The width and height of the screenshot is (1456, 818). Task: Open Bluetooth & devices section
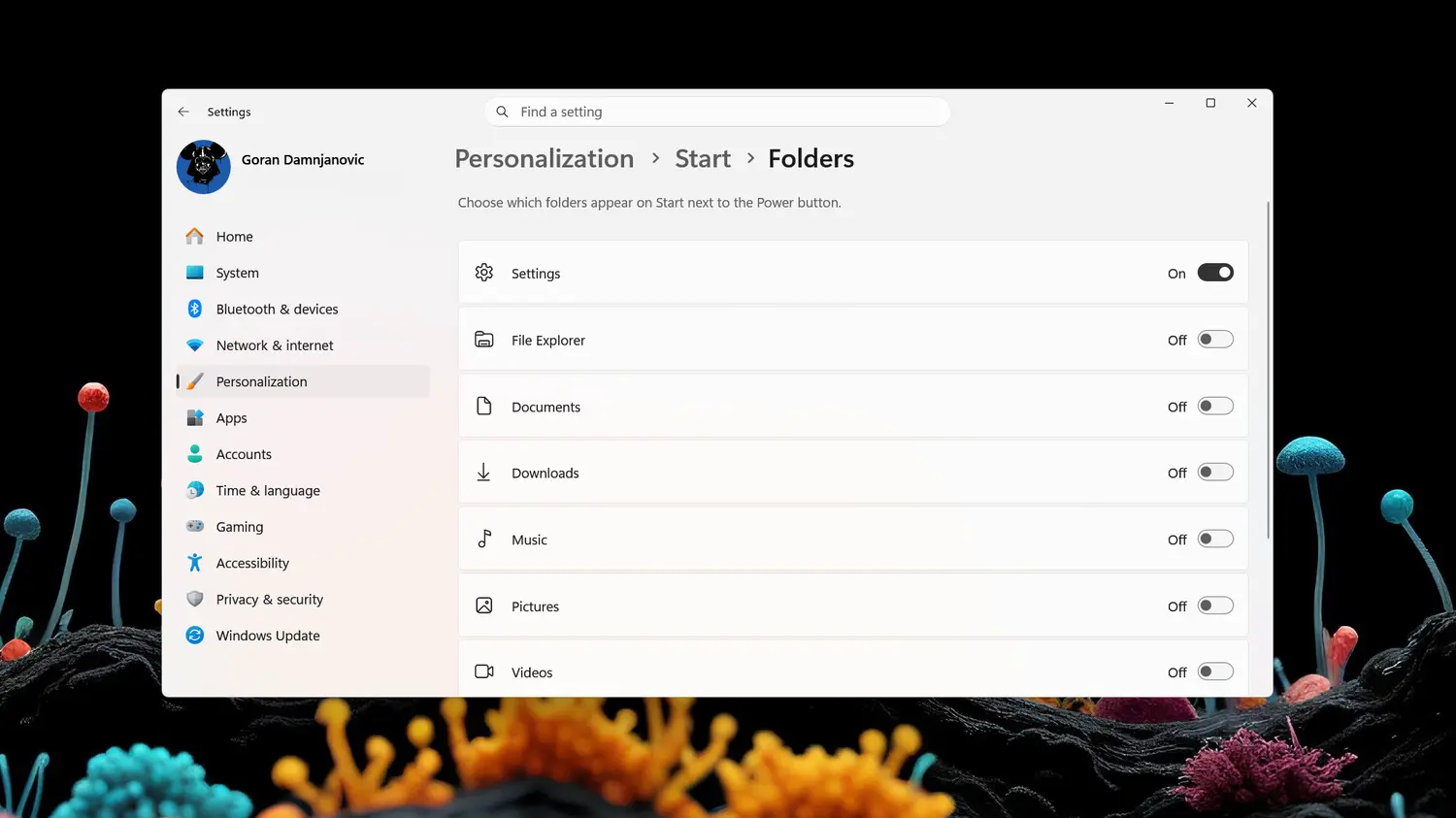pos(303,309)
